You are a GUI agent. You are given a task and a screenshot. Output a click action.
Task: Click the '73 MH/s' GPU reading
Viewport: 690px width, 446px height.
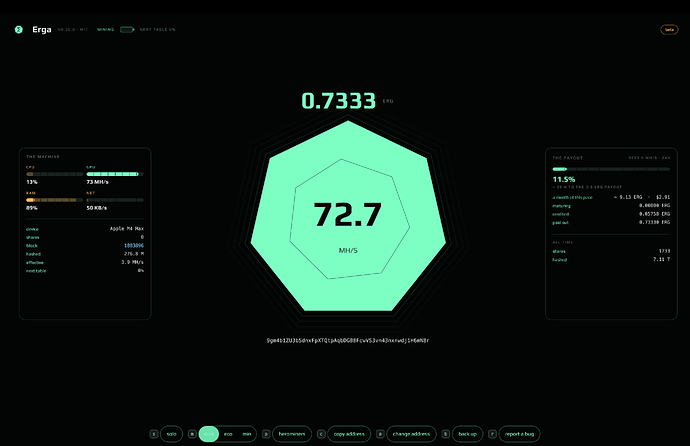(97, 182)
